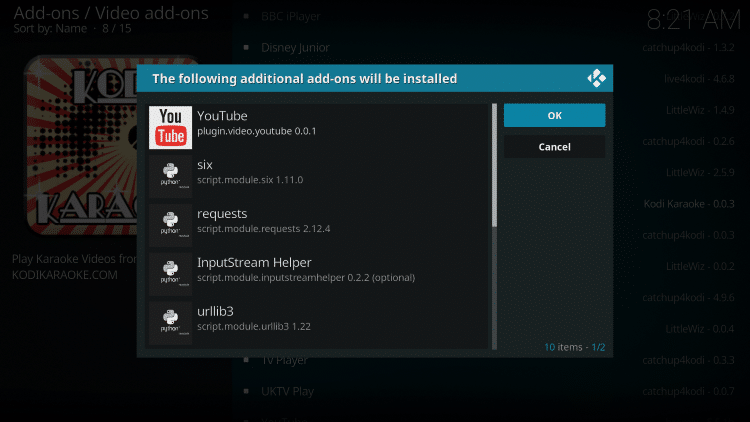Click the 'Sort by: Name' label
The image size is (750, 422).
tap(50, 29)
